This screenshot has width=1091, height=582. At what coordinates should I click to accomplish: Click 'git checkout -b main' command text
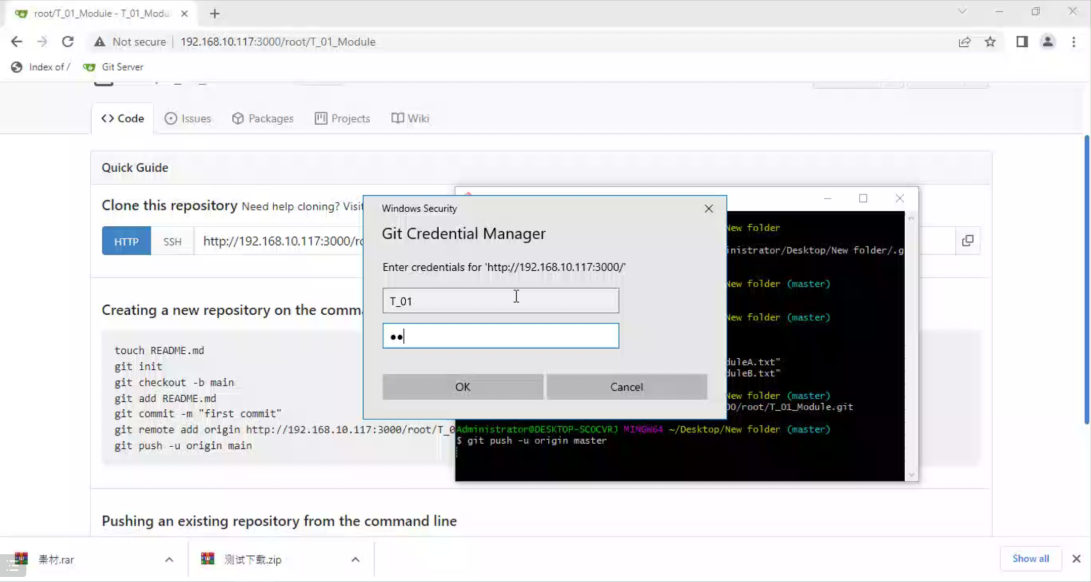click(174, 382)
